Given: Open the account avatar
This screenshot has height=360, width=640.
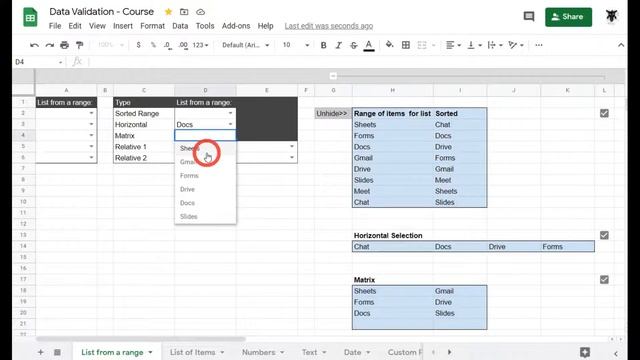Looking at the screenshot, I should point(611,16).
